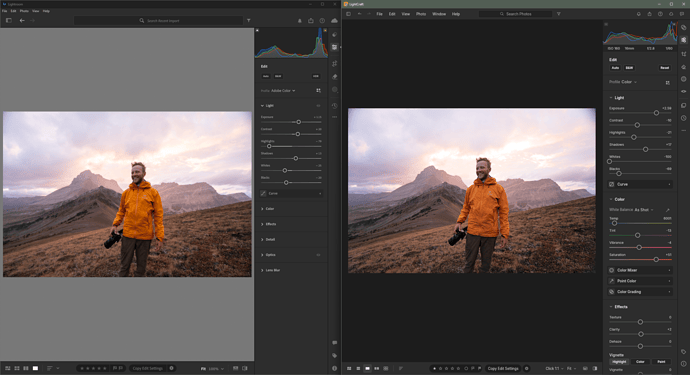Screen dimensions: 690x375
Task: Toggle B&W button in LightCraft Edit panel
Action: tap(629, 68)
